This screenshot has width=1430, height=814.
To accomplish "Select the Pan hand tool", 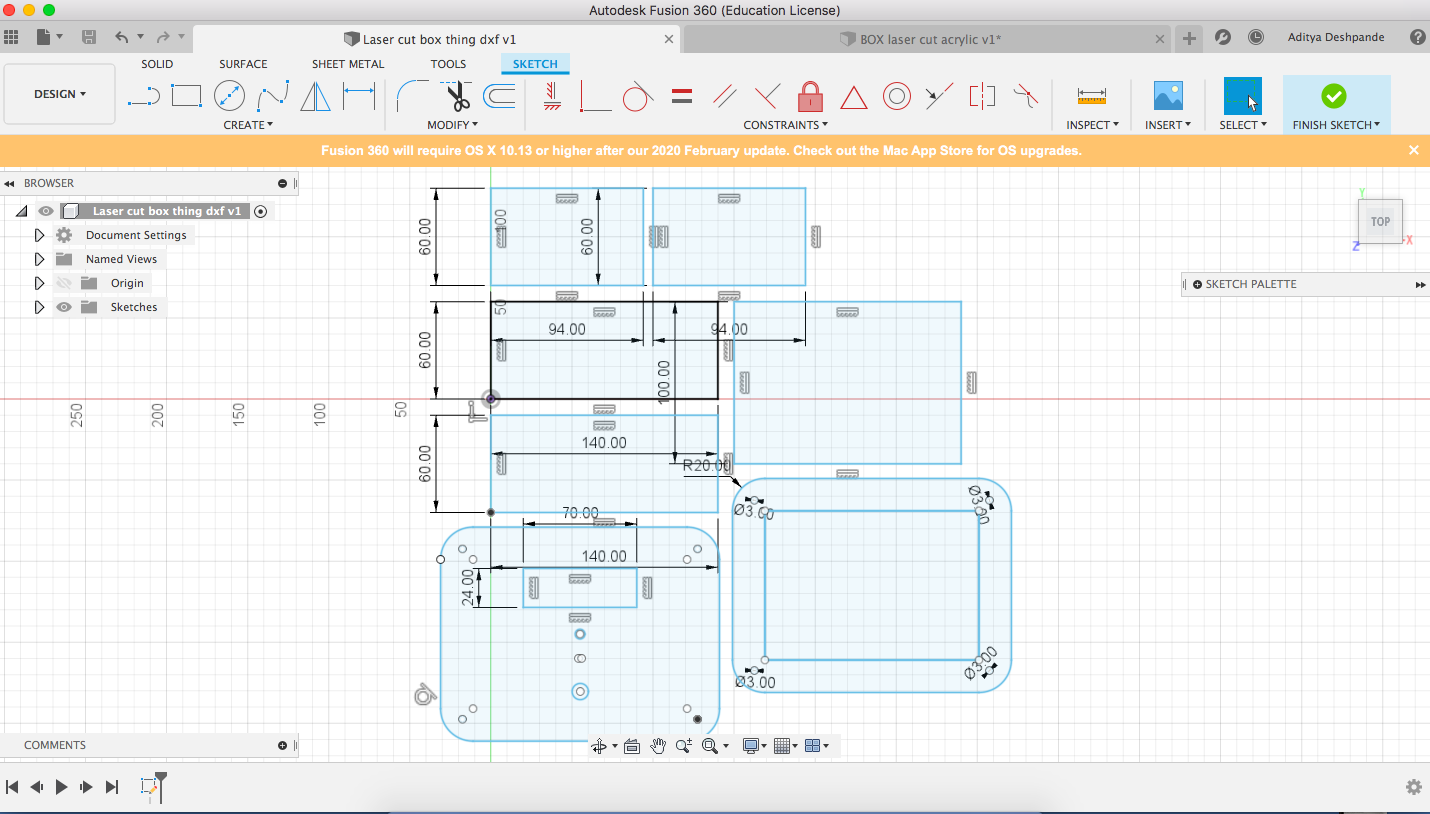I will pos(657,746).
